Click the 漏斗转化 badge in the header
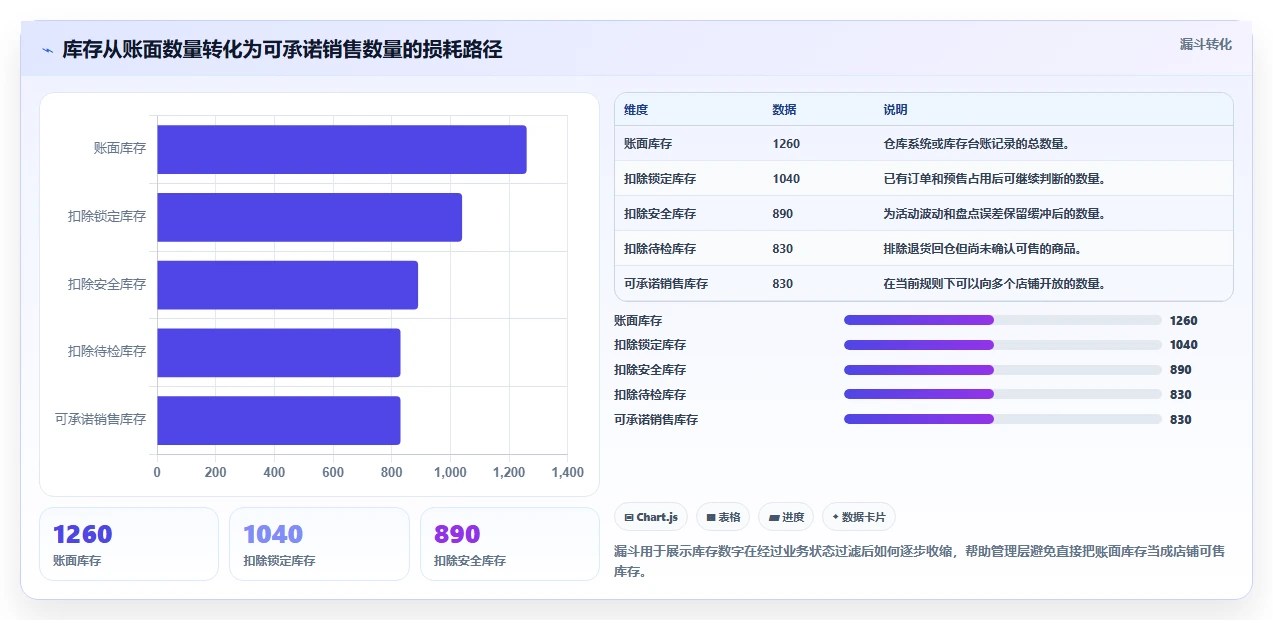Image resolution: width=1273 pixels, height=620 pixels. (x=1205, y=45)
